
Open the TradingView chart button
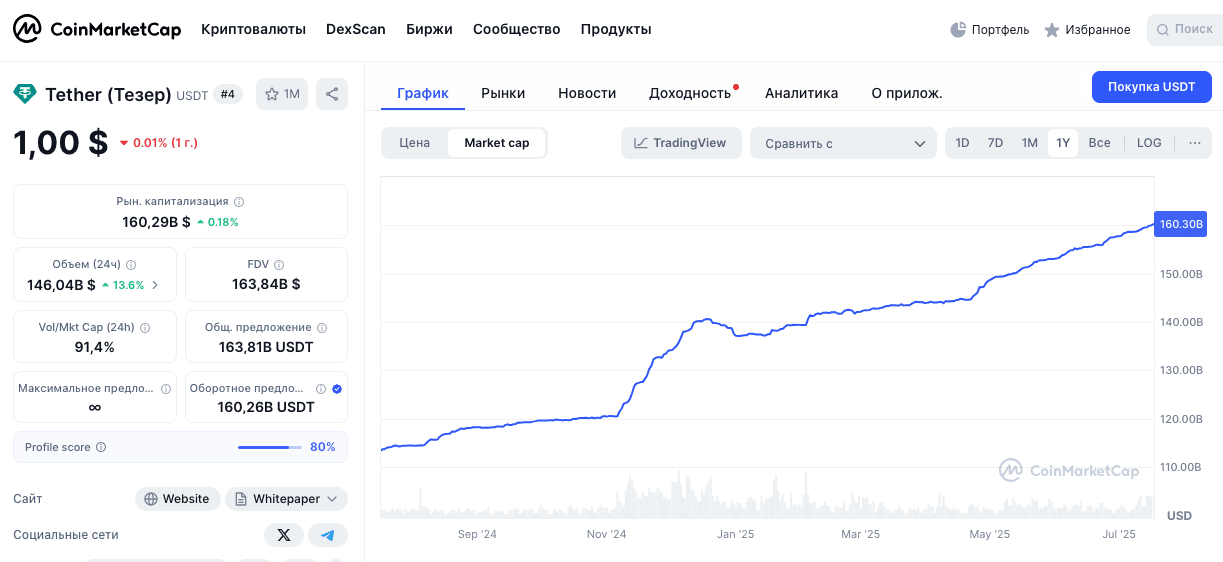681,143
